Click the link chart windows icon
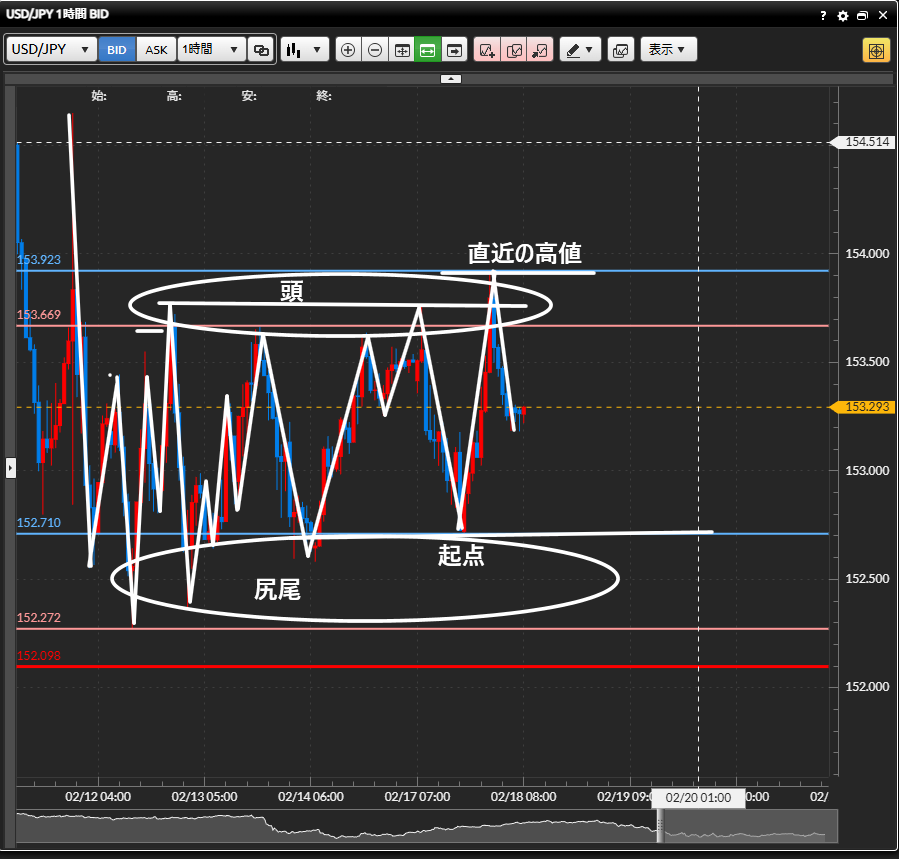This screenshot has height=859, width=899. 261,50
